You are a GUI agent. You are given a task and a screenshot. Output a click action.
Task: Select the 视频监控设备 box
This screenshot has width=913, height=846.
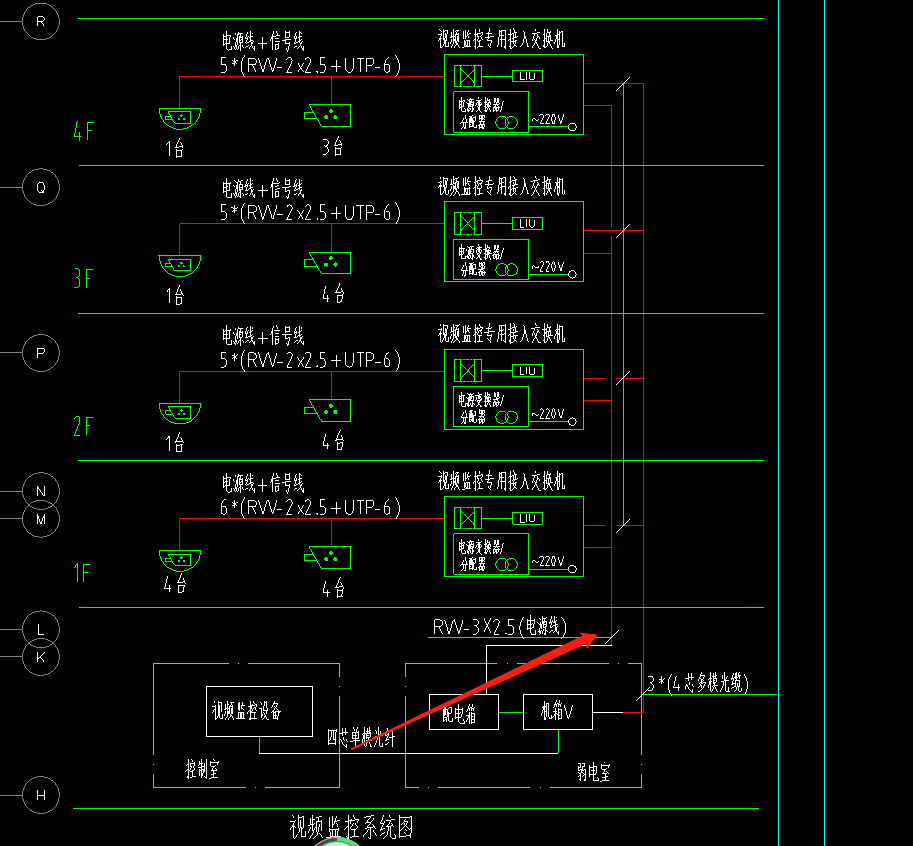coord(259,712)
